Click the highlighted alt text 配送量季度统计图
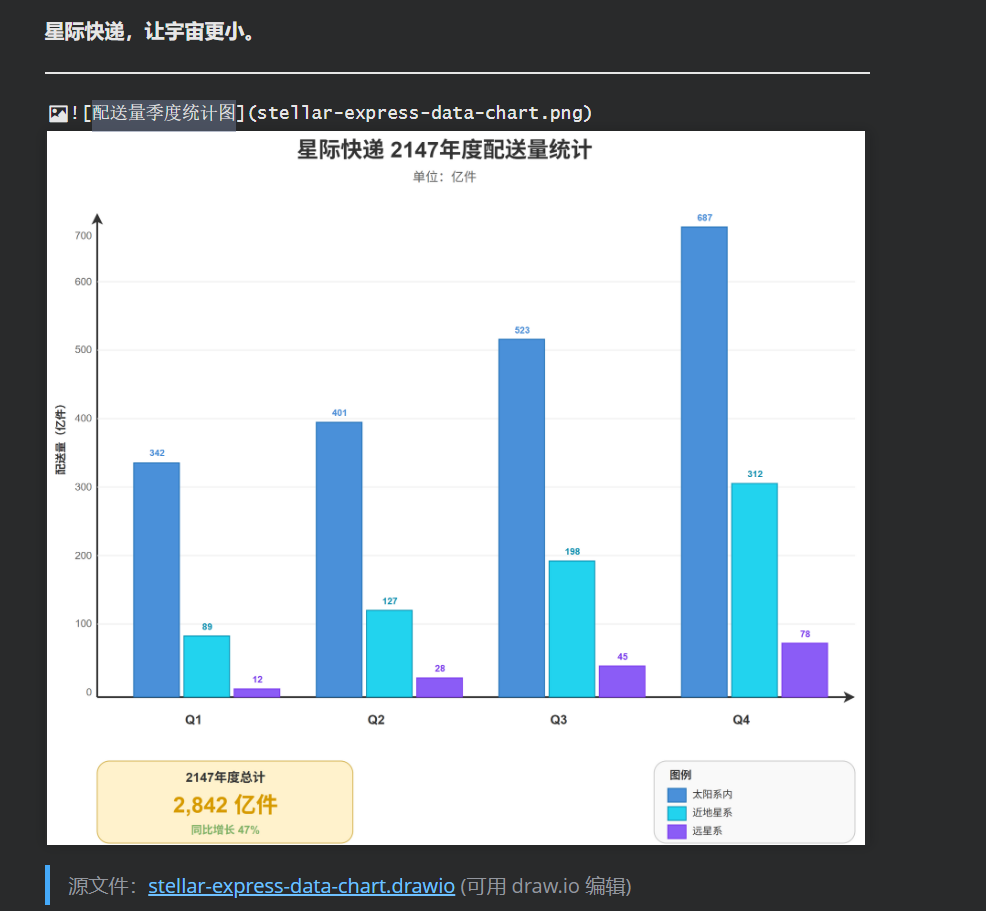The width and height of the screenshot is (986, 911). [164, 113]
